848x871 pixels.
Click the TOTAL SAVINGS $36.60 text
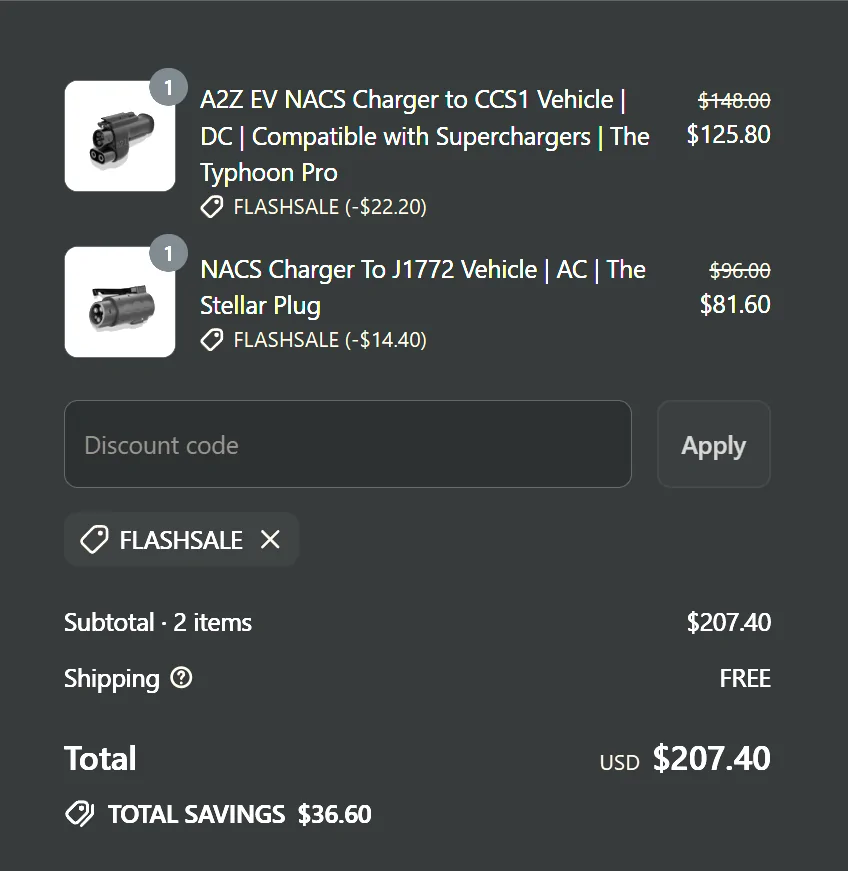click(x=239, y=814)
